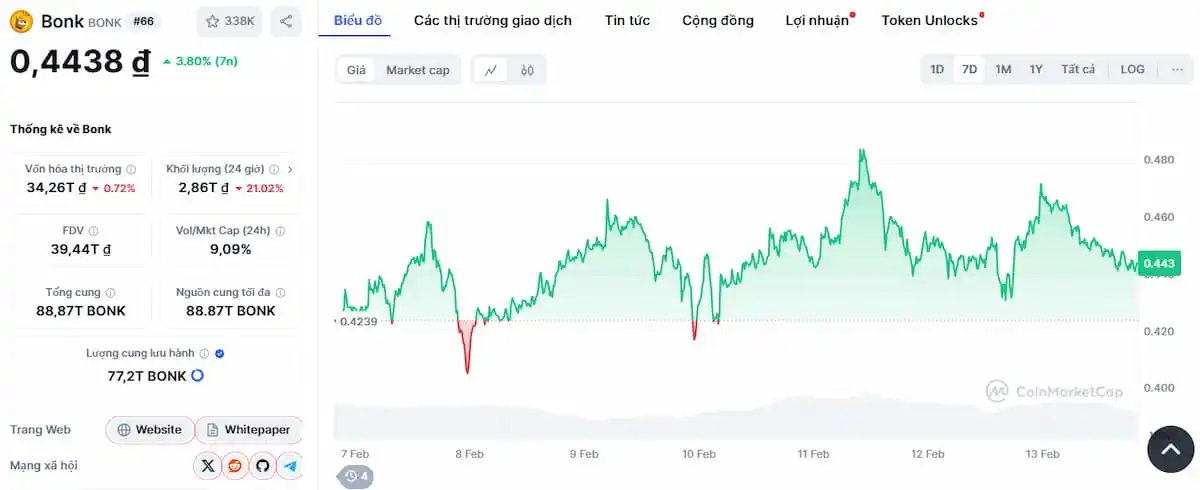Open the Whitepaper link

(x=249, y=430)
